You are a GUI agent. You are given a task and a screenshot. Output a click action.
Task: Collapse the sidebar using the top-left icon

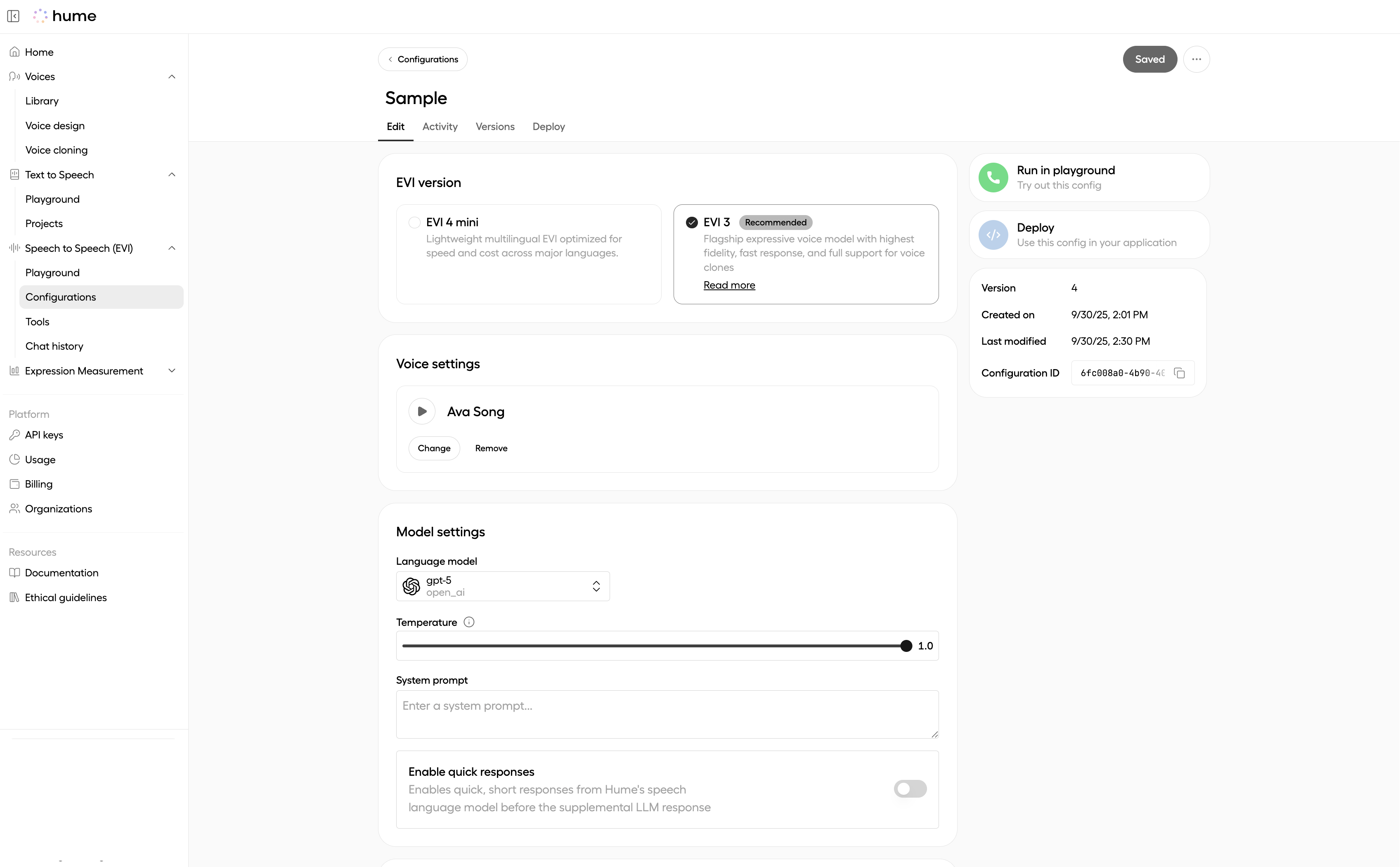tap(14, 16)
